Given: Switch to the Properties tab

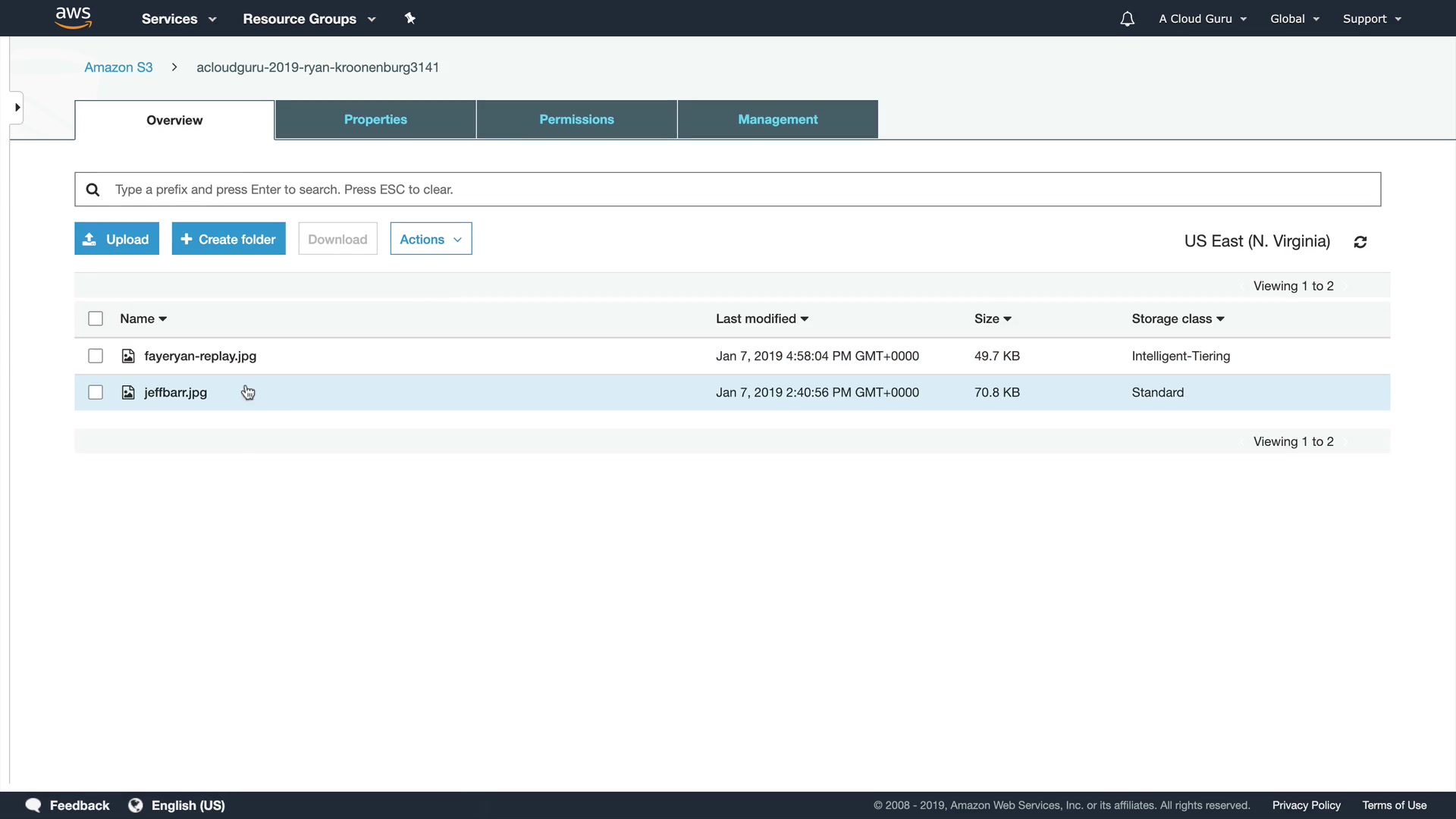Looking at the screenshot, I should coord(375,119).
